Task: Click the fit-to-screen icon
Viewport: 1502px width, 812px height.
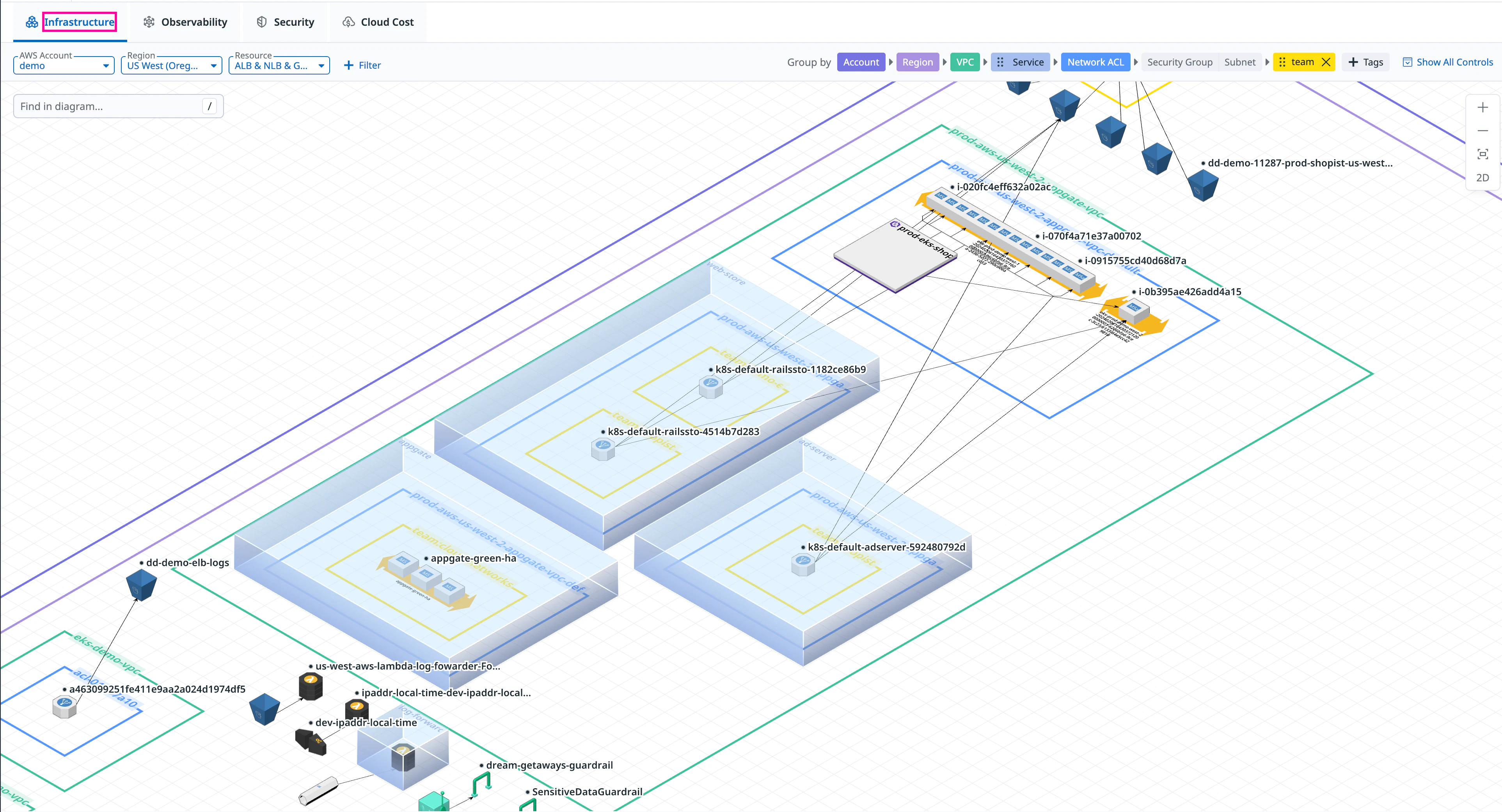Action: 1482,154
